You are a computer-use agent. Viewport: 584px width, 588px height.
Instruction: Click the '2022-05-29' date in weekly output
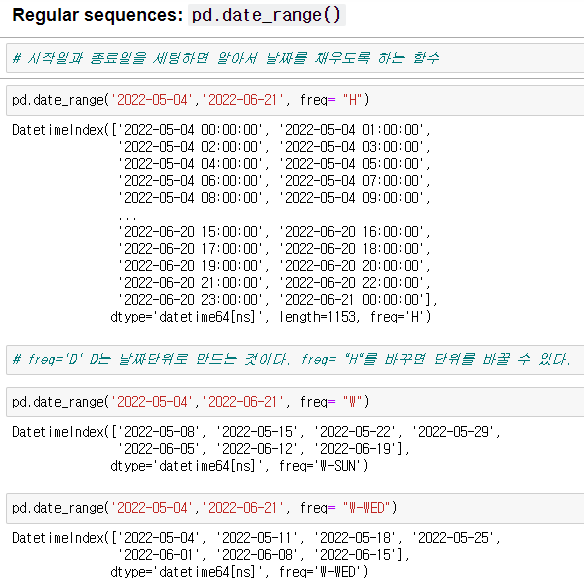point(453,432)
